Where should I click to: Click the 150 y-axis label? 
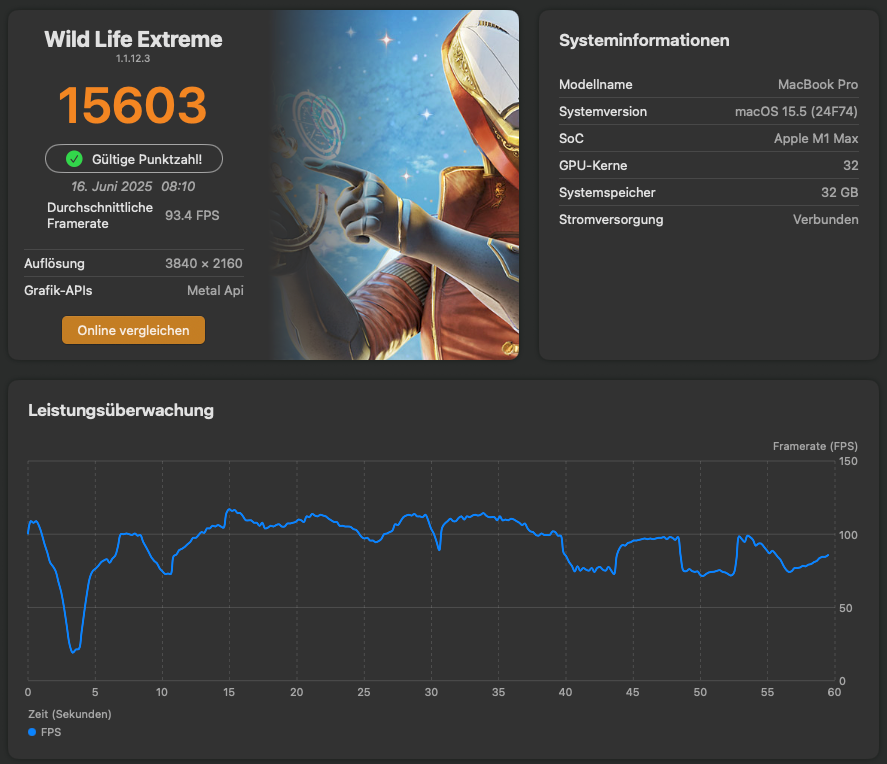point(848,461)
